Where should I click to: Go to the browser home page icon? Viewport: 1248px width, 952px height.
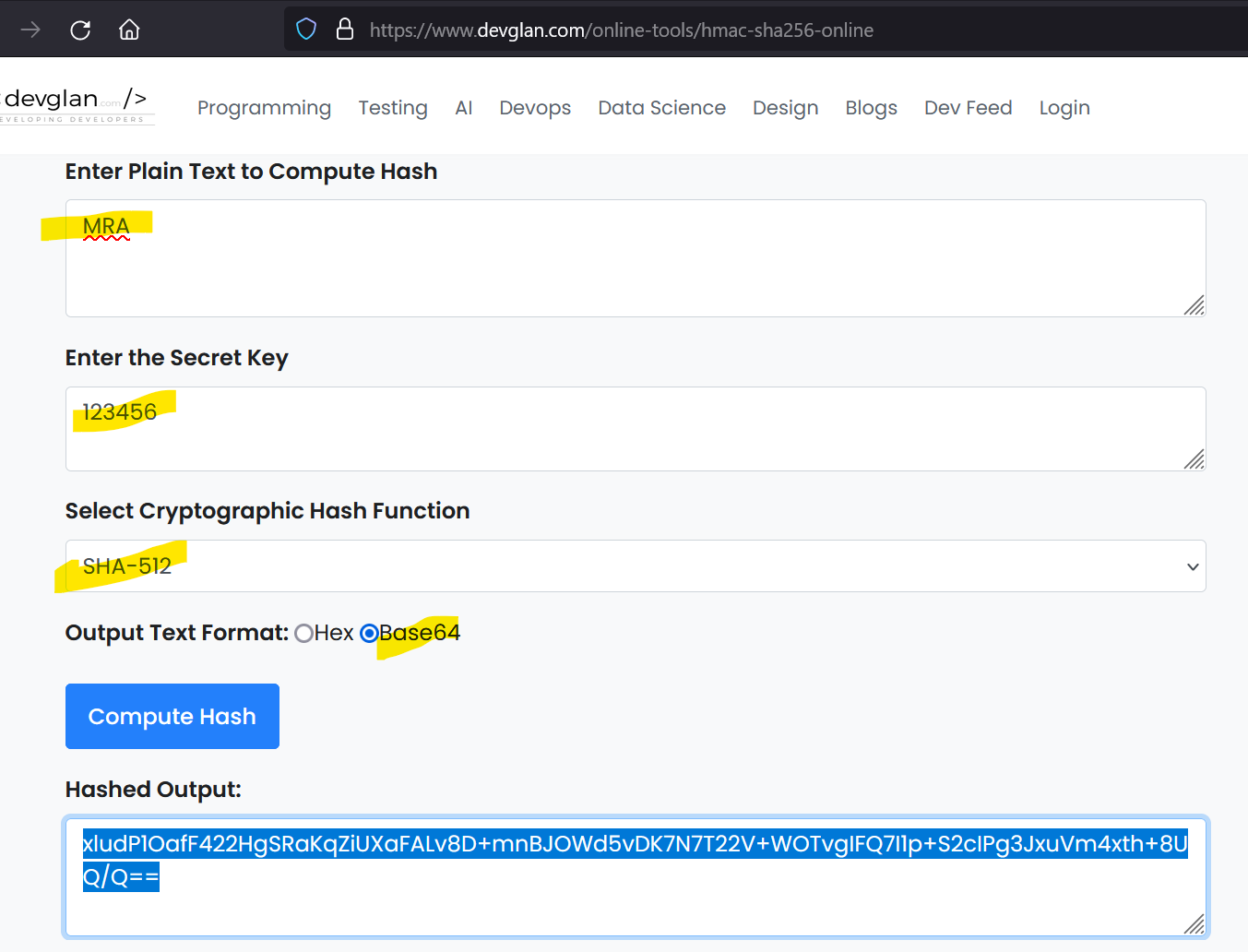(129, 30)
